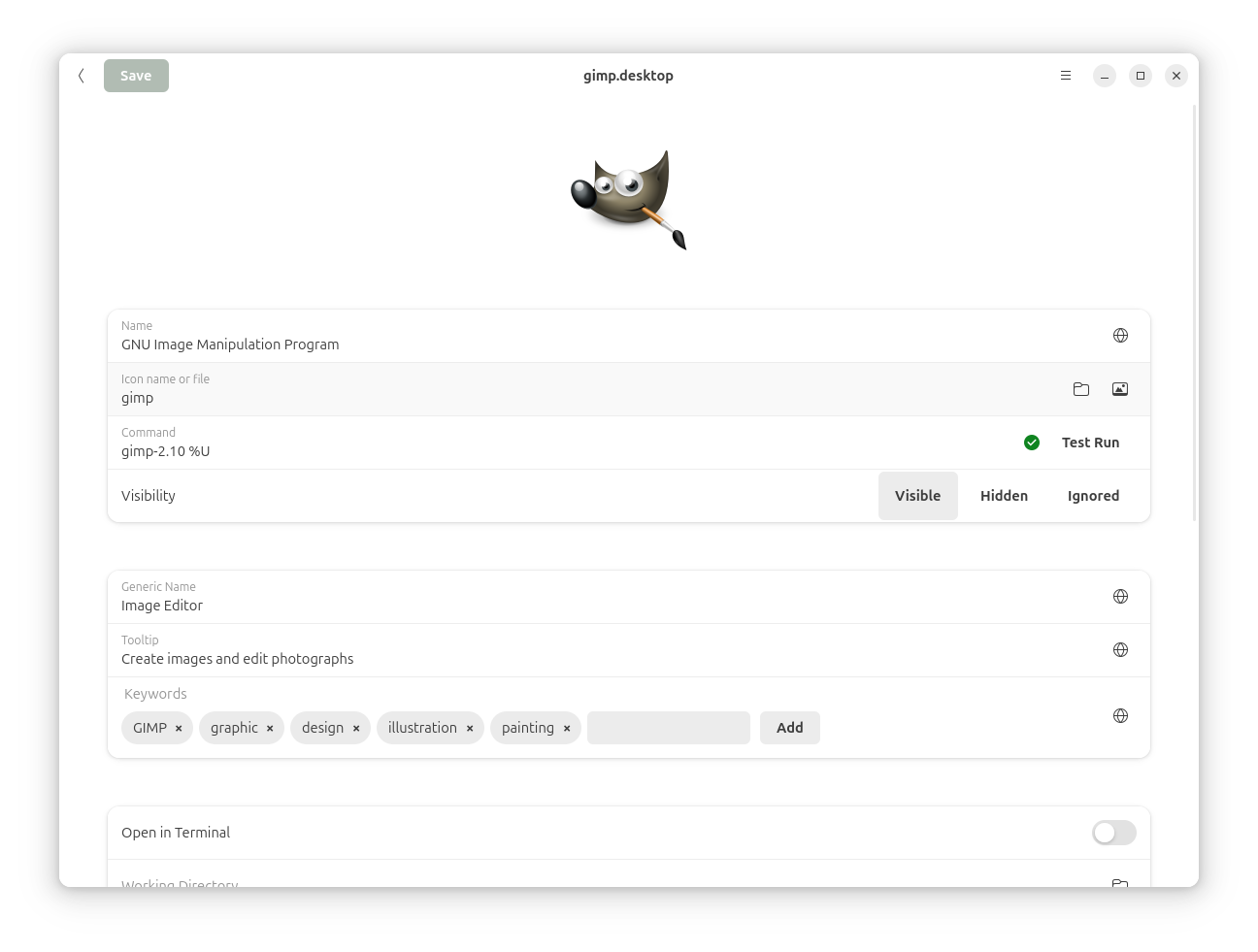Remove the design keyword tag
The width and height of the screenshot is (1258, 952).
(356, 728)
